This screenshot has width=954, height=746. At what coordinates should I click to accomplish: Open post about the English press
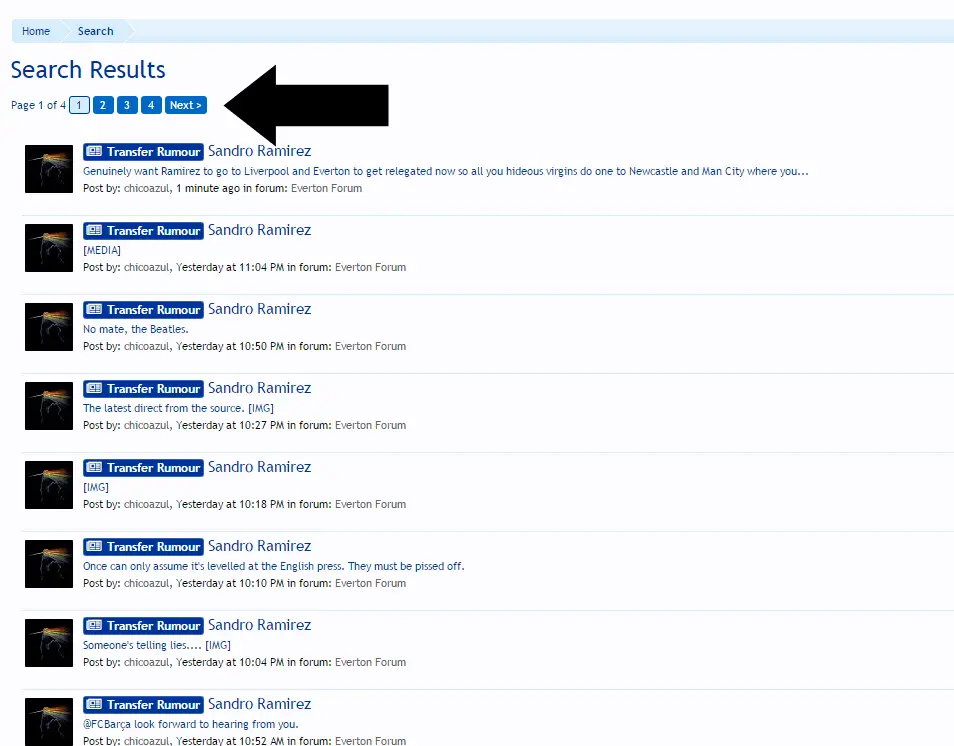click(273, 566)
